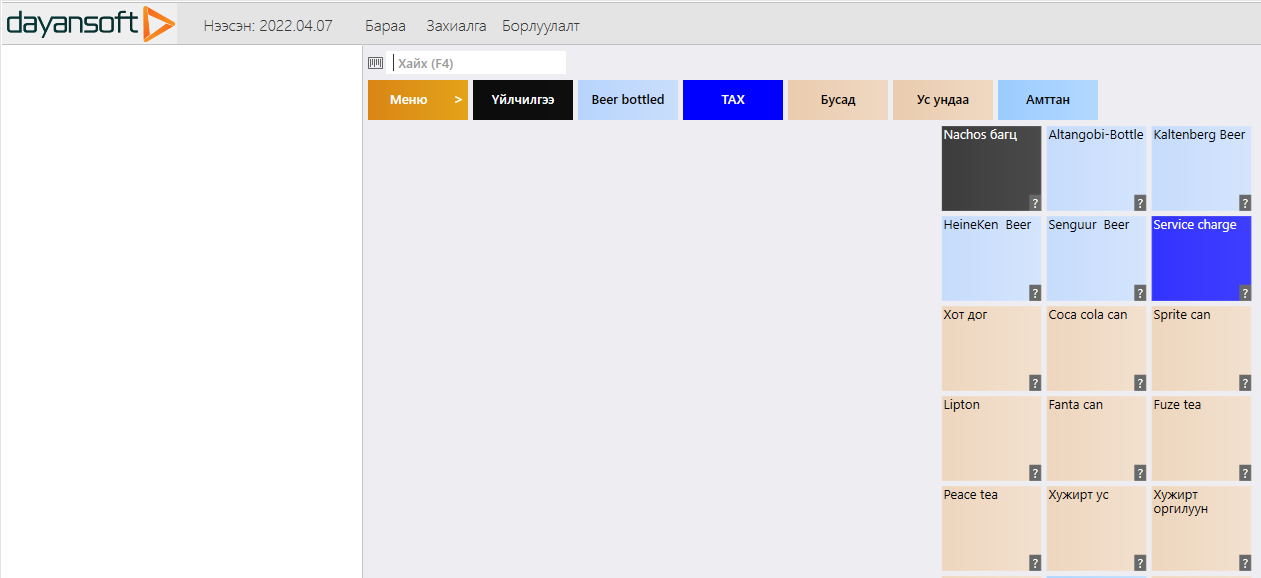Add Service charge item
Image resolution: width=1261 pixels, height=578 pixels.
click(x=1202, y=259)
